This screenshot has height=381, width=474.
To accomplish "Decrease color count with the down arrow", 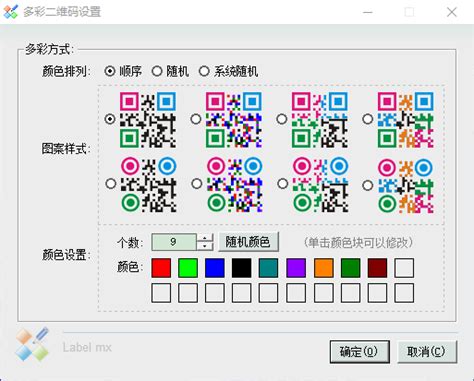I will 205,246.
